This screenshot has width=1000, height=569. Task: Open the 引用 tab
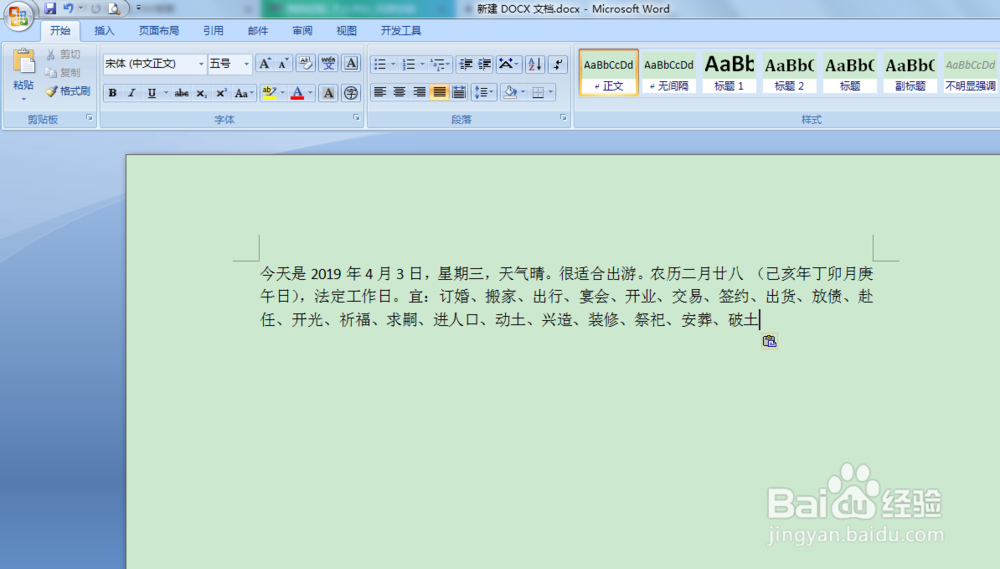coord(213,31)
